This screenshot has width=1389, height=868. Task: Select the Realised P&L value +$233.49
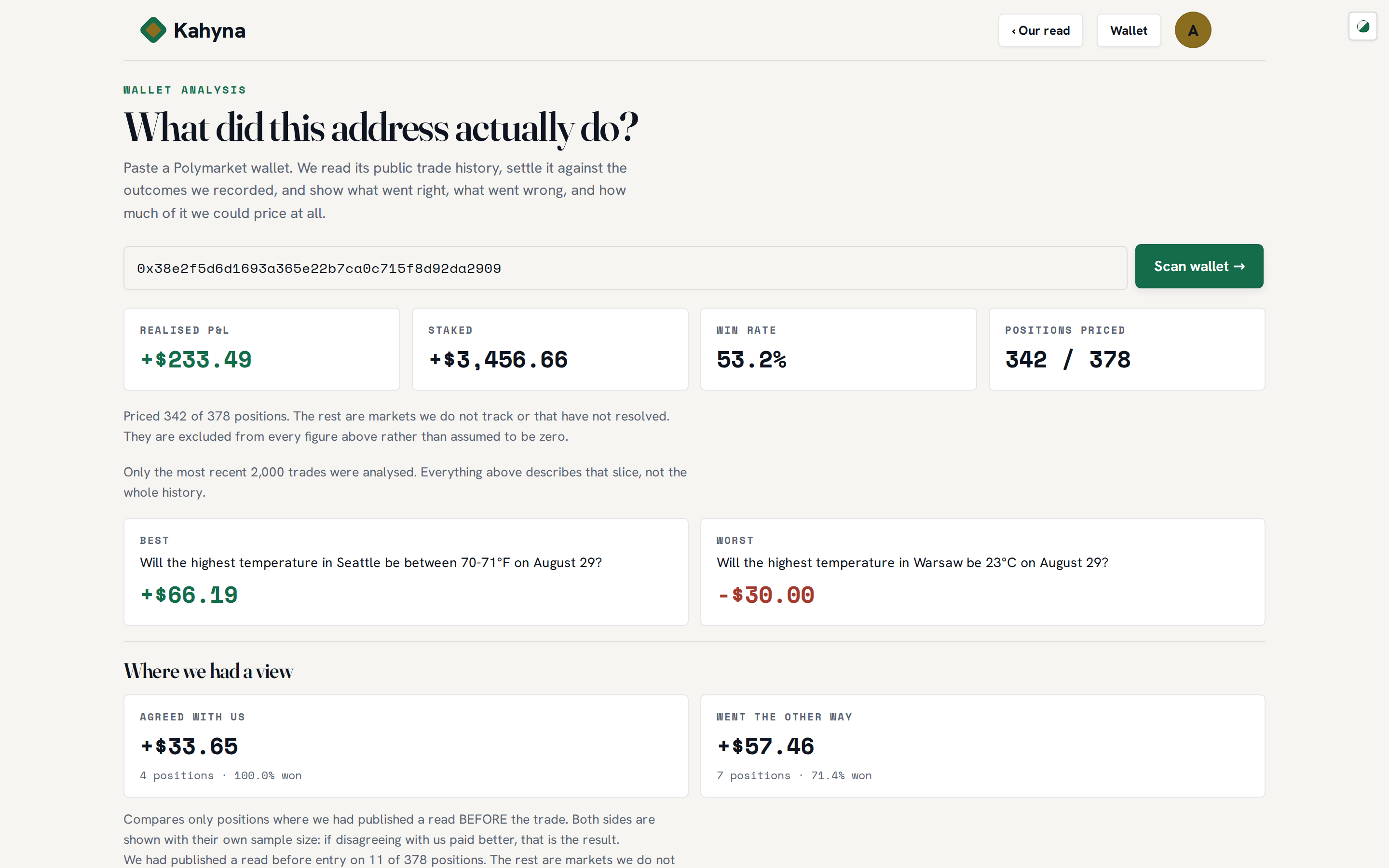196,360
